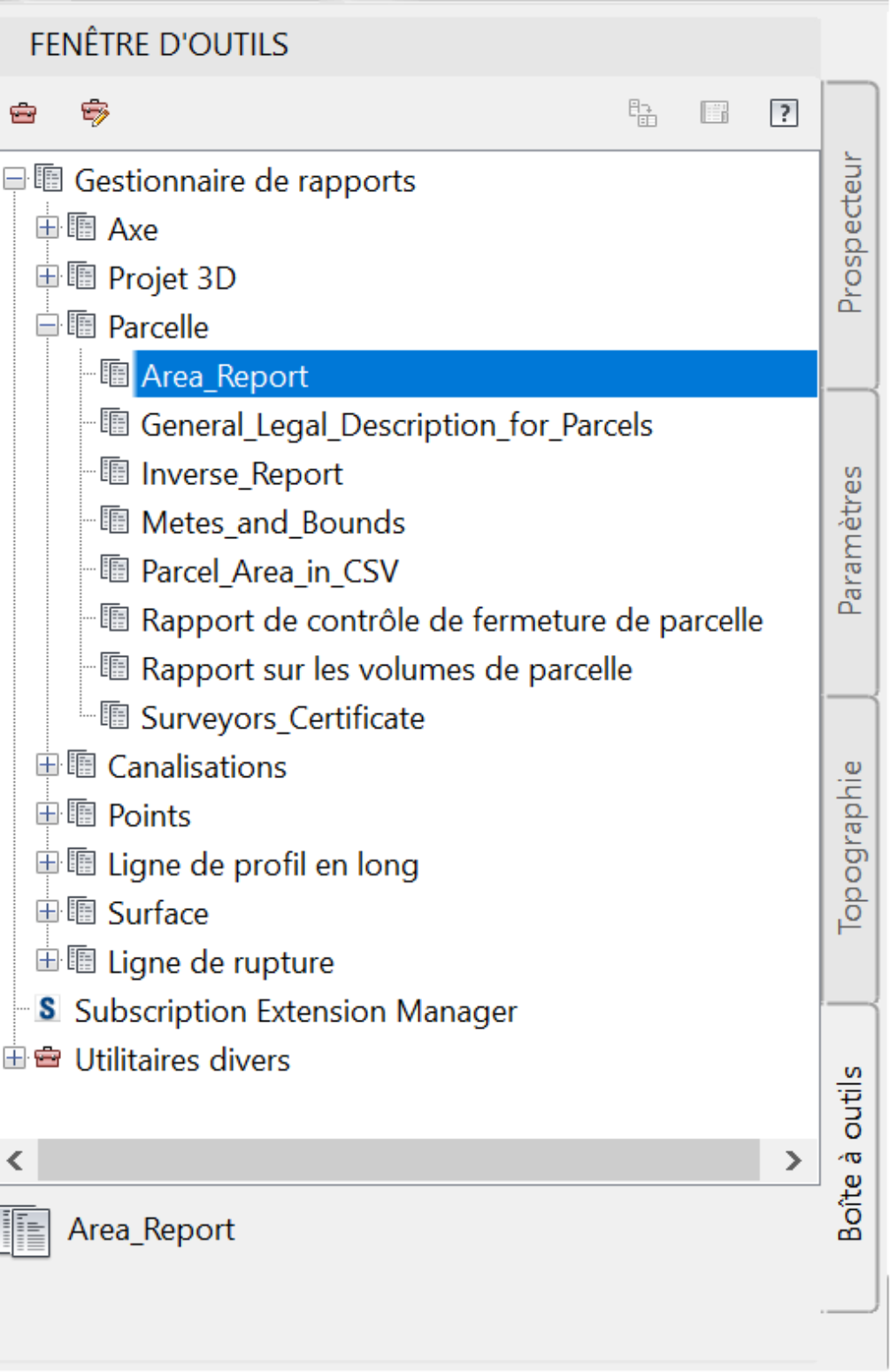Click the expand tree view toolbar icon
This screenshot has width=890, height=1372.
[x=642, y=113]
